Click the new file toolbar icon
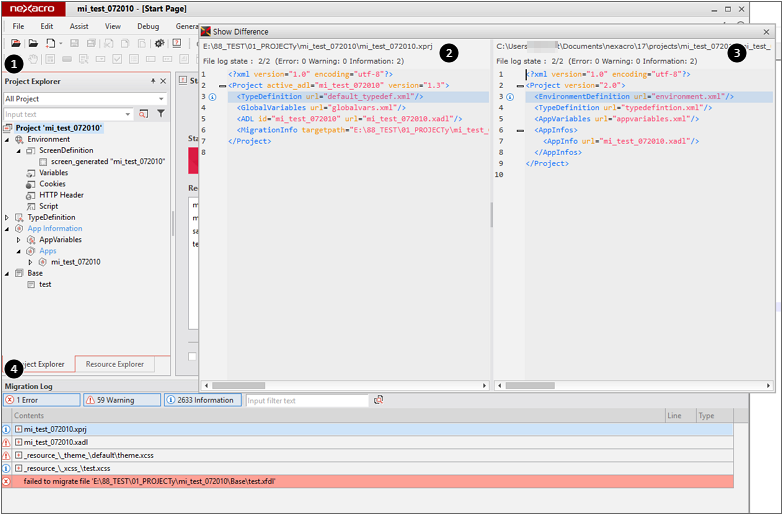 [50, 43]
